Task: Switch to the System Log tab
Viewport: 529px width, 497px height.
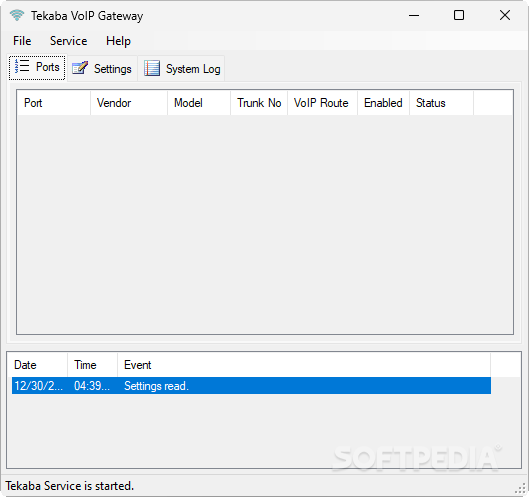Action: tap(182, 69)
